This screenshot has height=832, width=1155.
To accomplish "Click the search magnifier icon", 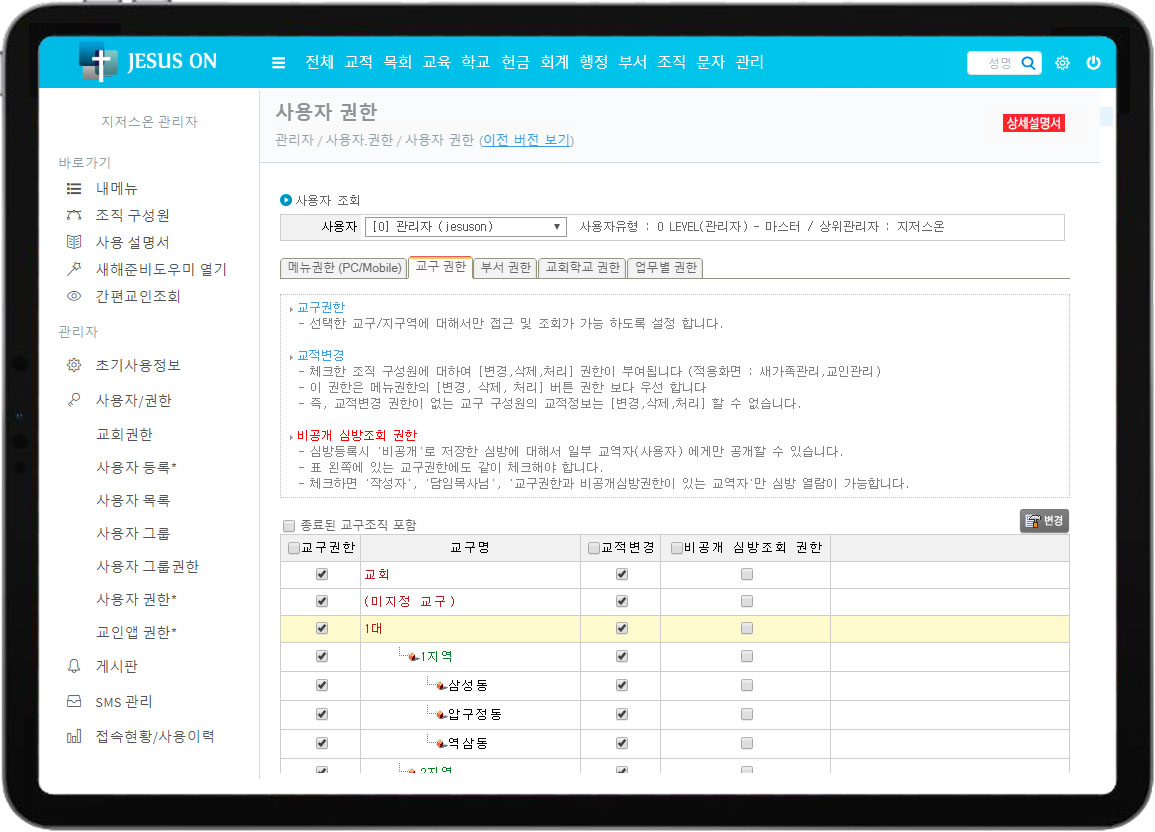I will pos(1028,63).
